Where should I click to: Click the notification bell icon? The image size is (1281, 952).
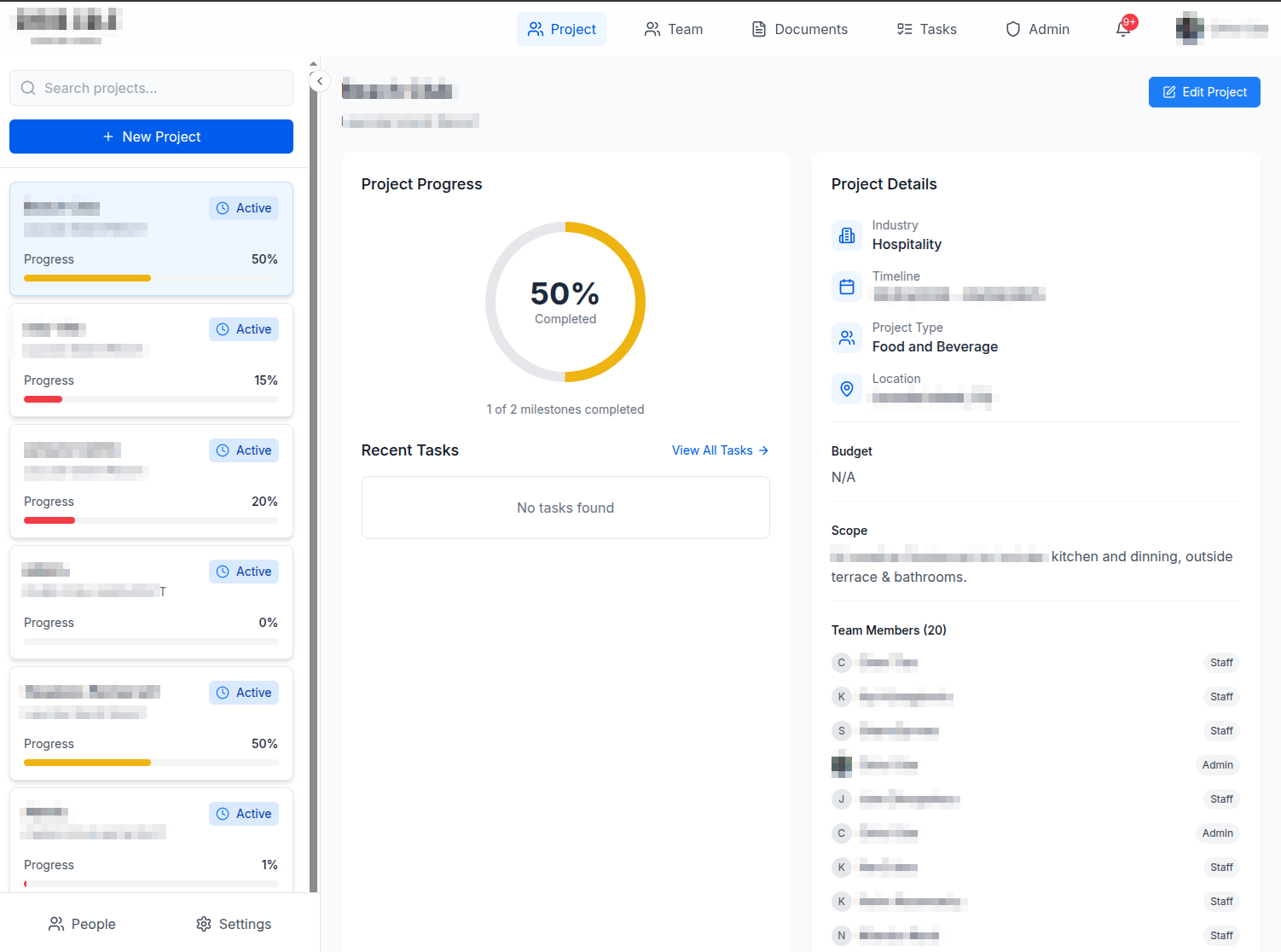(x=1122, y=29)
